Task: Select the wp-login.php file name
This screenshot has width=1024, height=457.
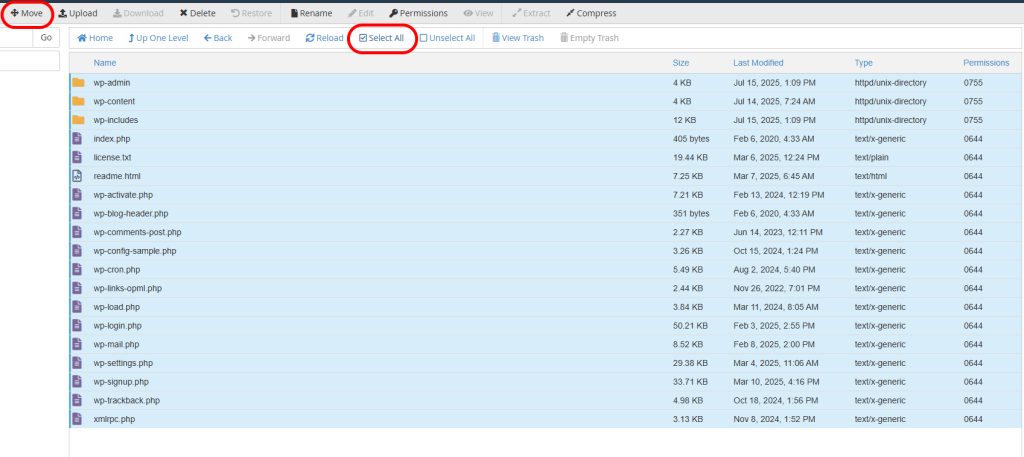Action: click(x=118, y=326)
